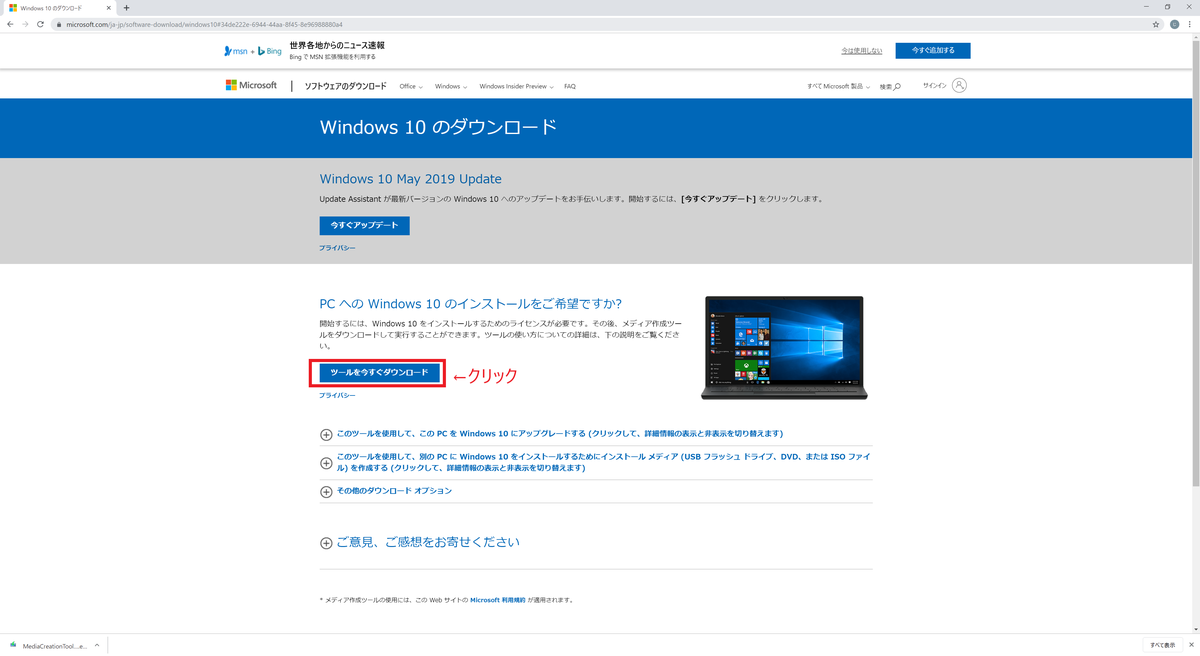Screen dimensions: 1200x656
Task: Click ツールを今すぐダウンロード button
Action: tap(379, 372)
